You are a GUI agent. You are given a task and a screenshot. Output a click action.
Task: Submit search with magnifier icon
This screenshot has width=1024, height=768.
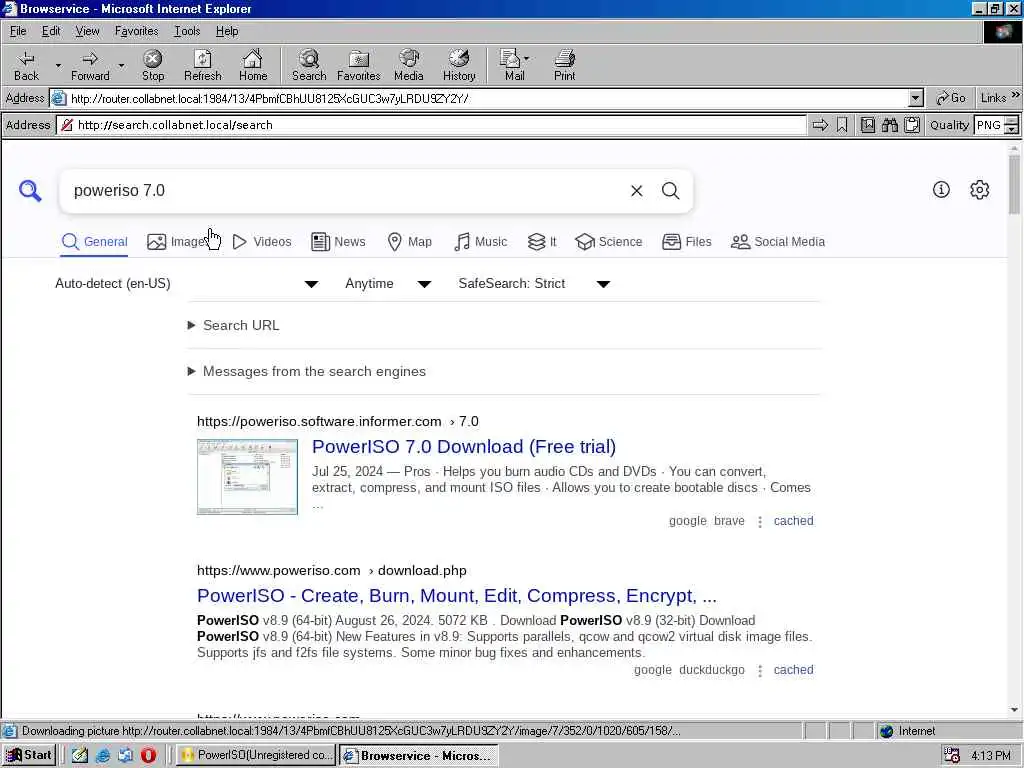[x=671, y=191]
